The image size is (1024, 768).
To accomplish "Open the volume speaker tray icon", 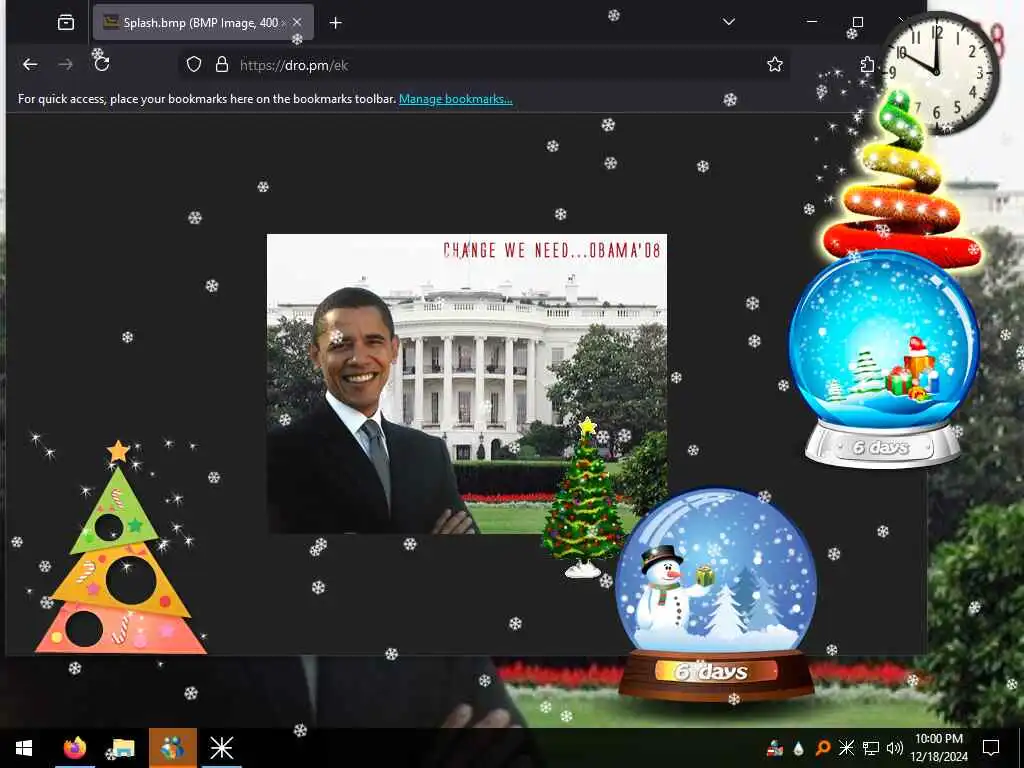I will 895,748.
